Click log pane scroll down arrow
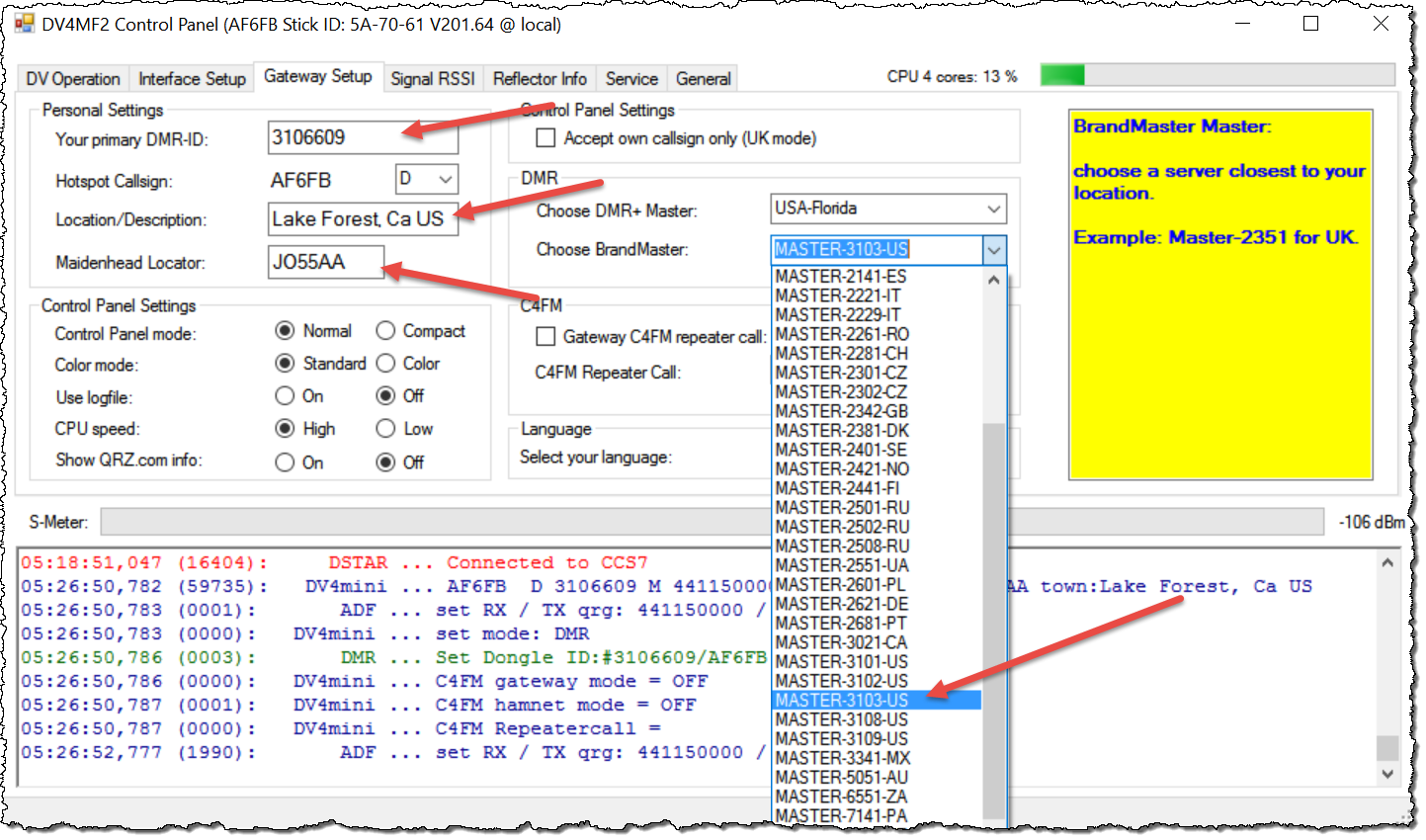1426x840 pixels. coord(1387,774)
